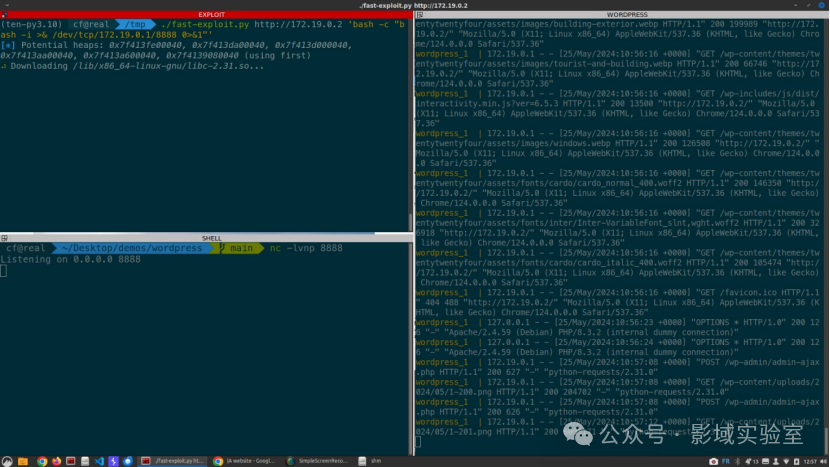Open the applications menu in the taskbar
The width and height of the screenshot is (830, 467).
click(x=7, y=461)
